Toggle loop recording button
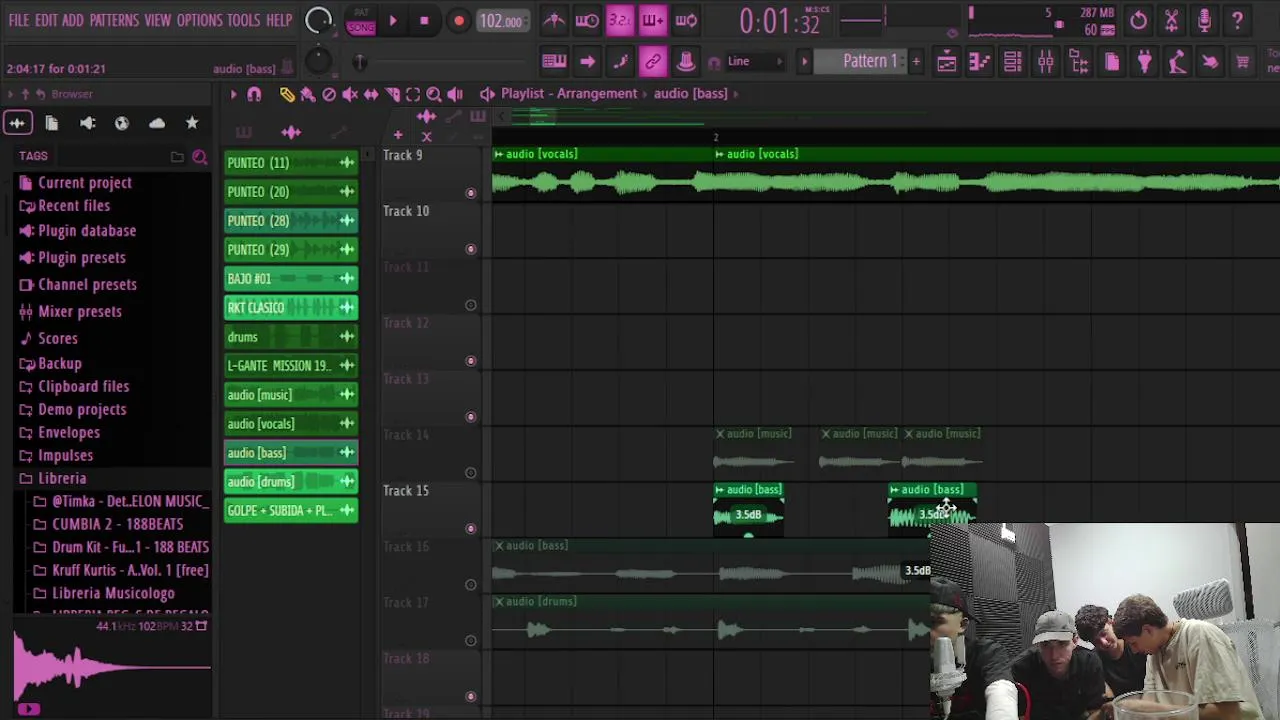Viewport: 1280px width, 720px height. pos(686,20)
